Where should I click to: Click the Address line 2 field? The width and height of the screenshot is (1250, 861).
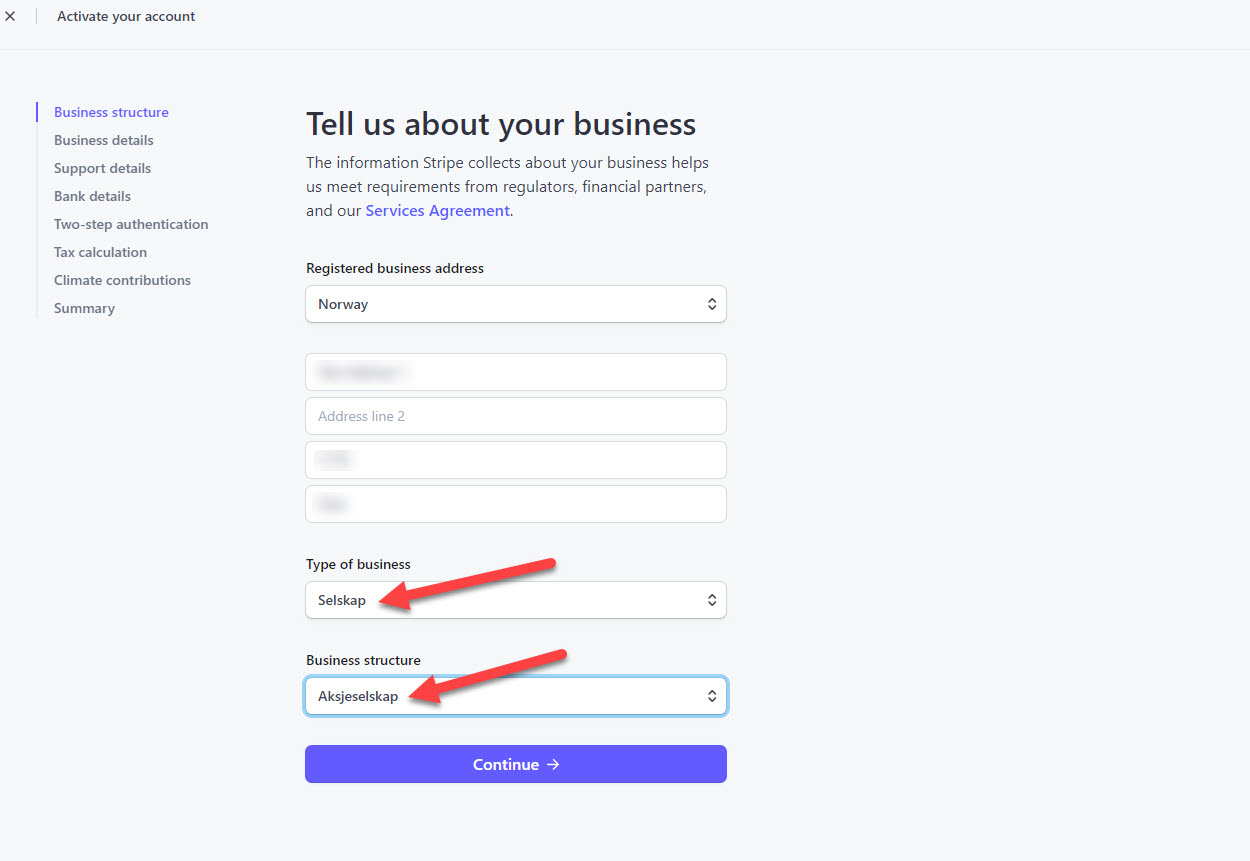[515, 416]
